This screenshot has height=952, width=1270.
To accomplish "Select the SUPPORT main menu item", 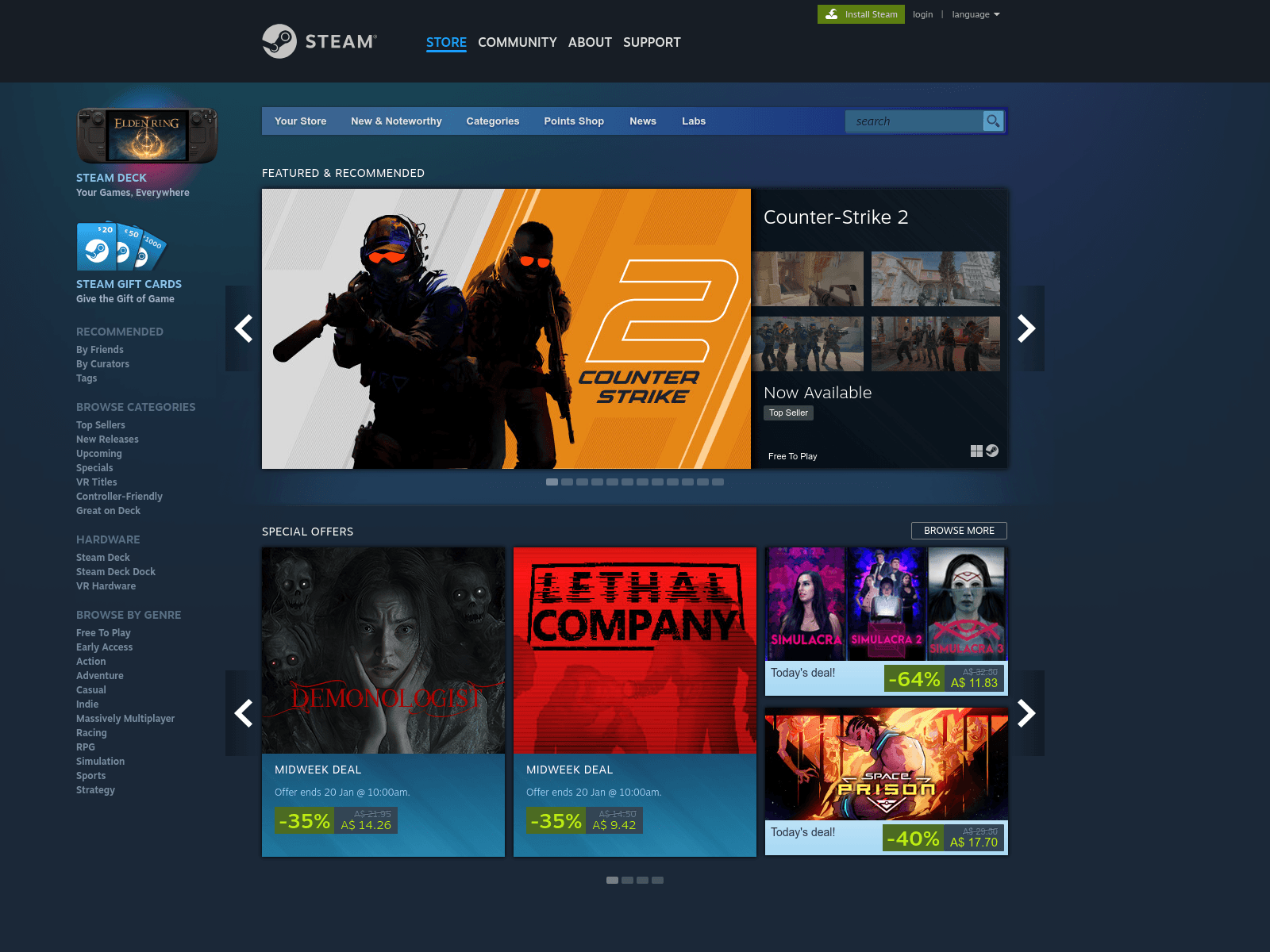I will [x=652, y=42].
